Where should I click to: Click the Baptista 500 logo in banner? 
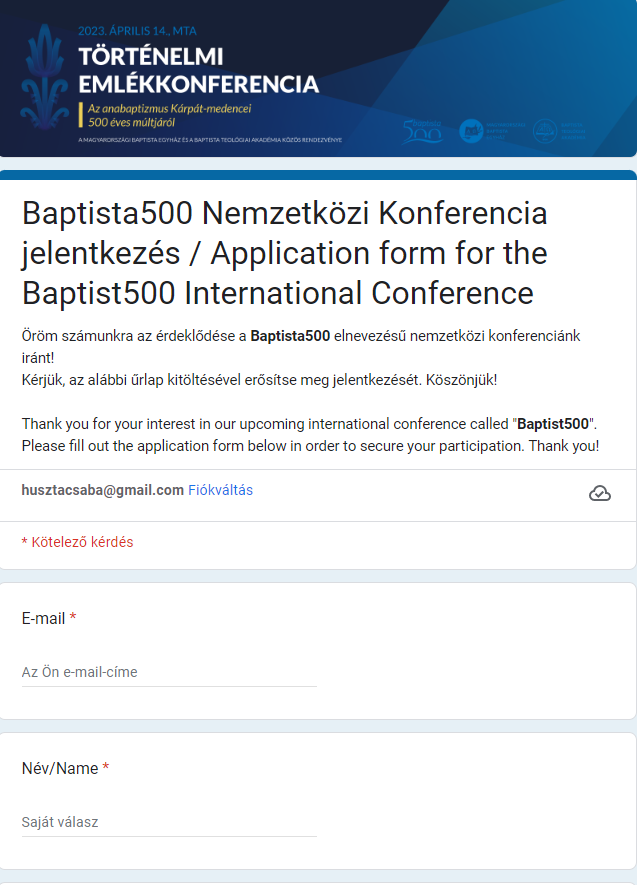point(422,132)
